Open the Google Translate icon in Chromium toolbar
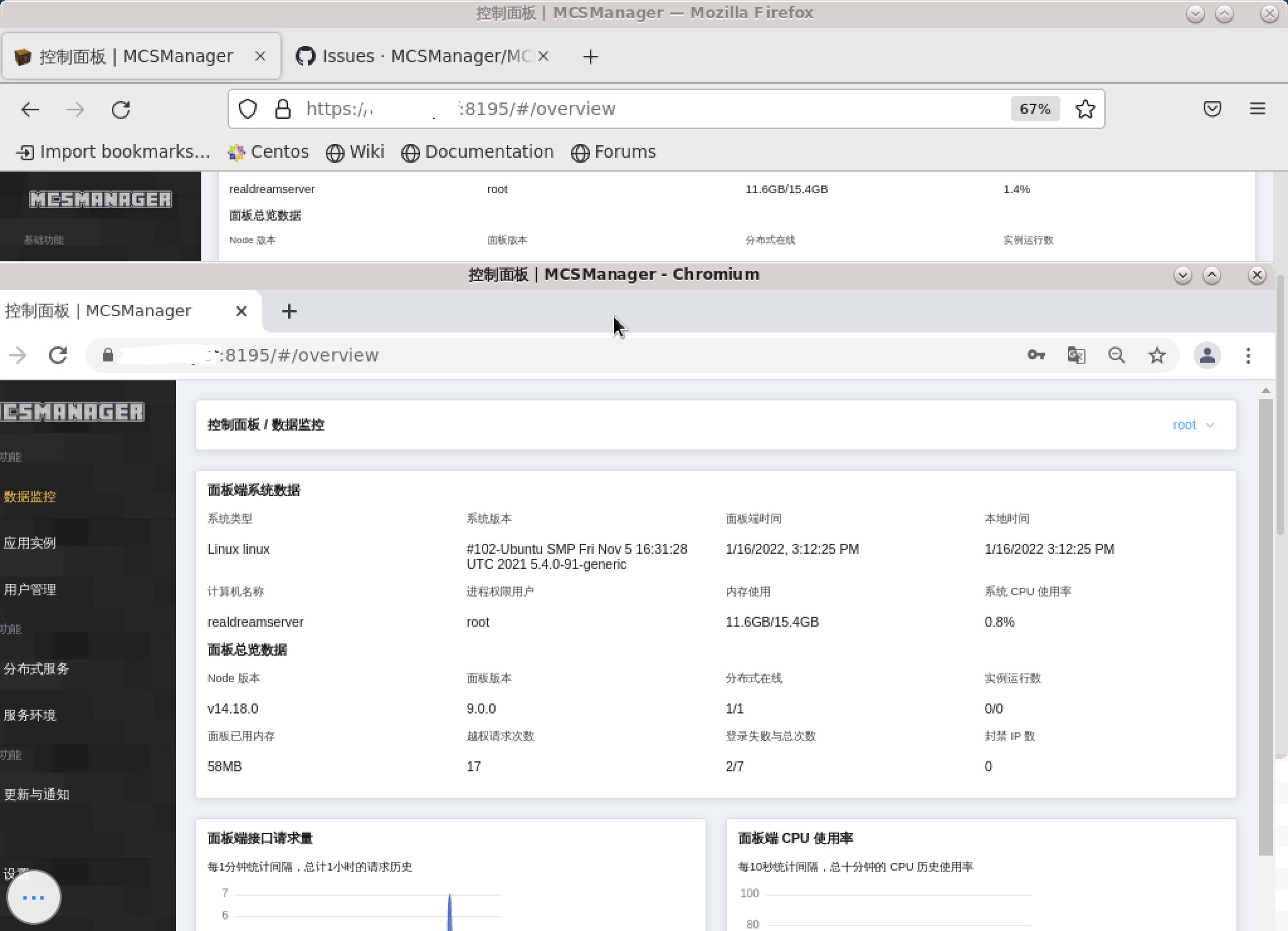This screenshot has height=931, width=1288. click(x=1075, y=355)
